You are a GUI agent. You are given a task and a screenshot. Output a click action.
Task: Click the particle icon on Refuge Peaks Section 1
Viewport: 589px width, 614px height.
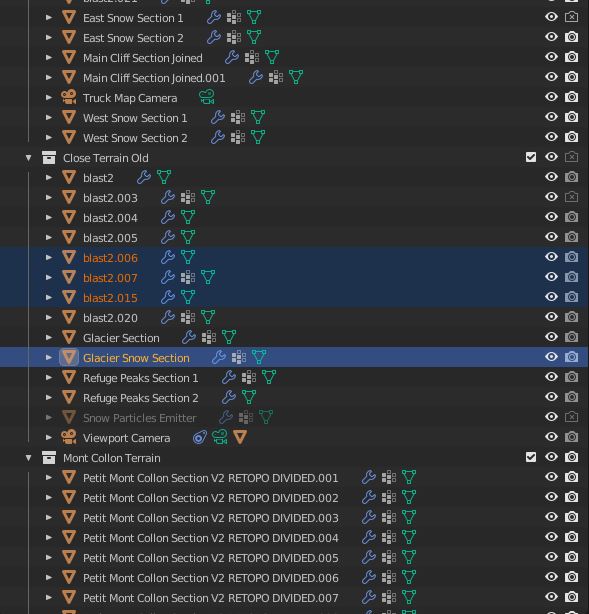pos(249,377)
